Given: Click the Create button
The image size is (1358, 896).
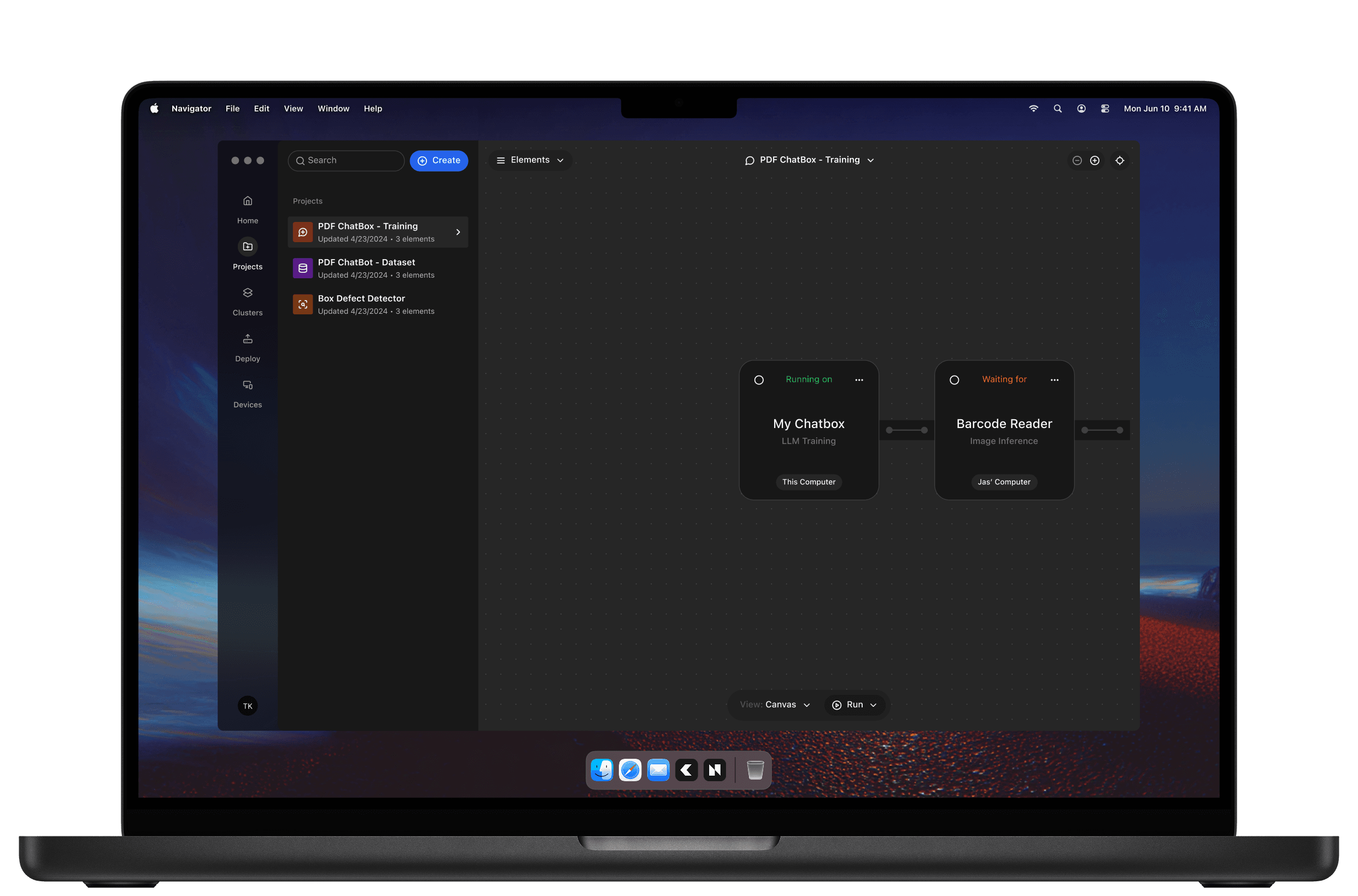Looking at the screenshot, I should (439, 161).
